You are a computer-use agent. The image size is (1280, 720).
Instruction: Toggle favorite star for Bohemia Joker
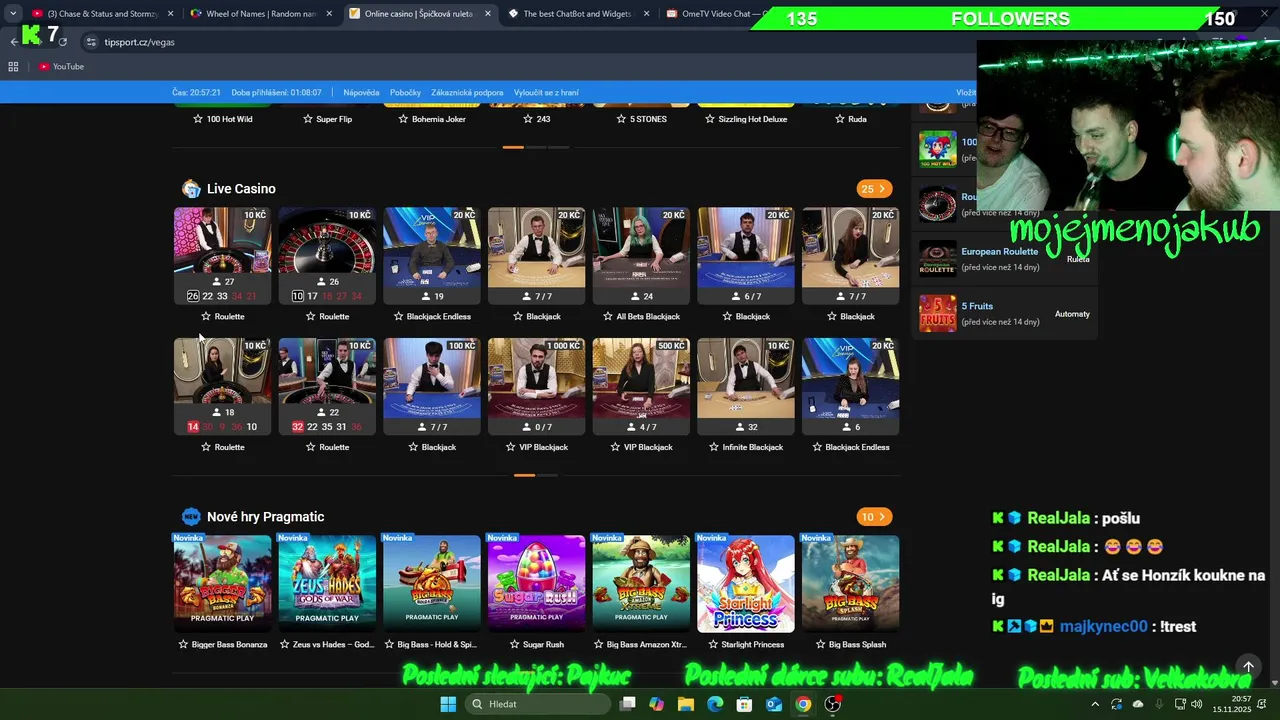404,119
